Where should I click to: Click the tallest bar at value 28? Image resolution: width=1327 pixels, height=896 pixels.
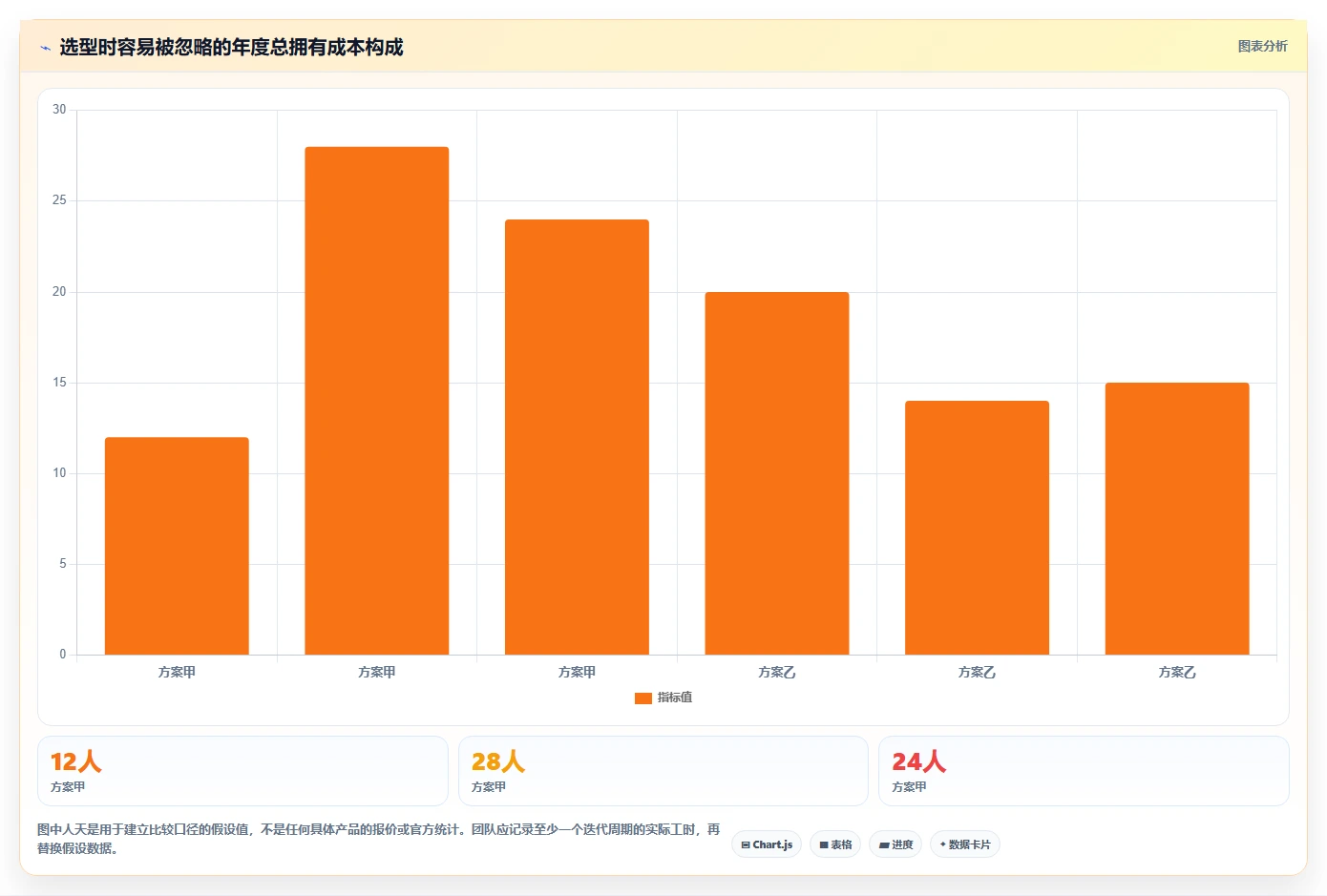coord(377,401)
